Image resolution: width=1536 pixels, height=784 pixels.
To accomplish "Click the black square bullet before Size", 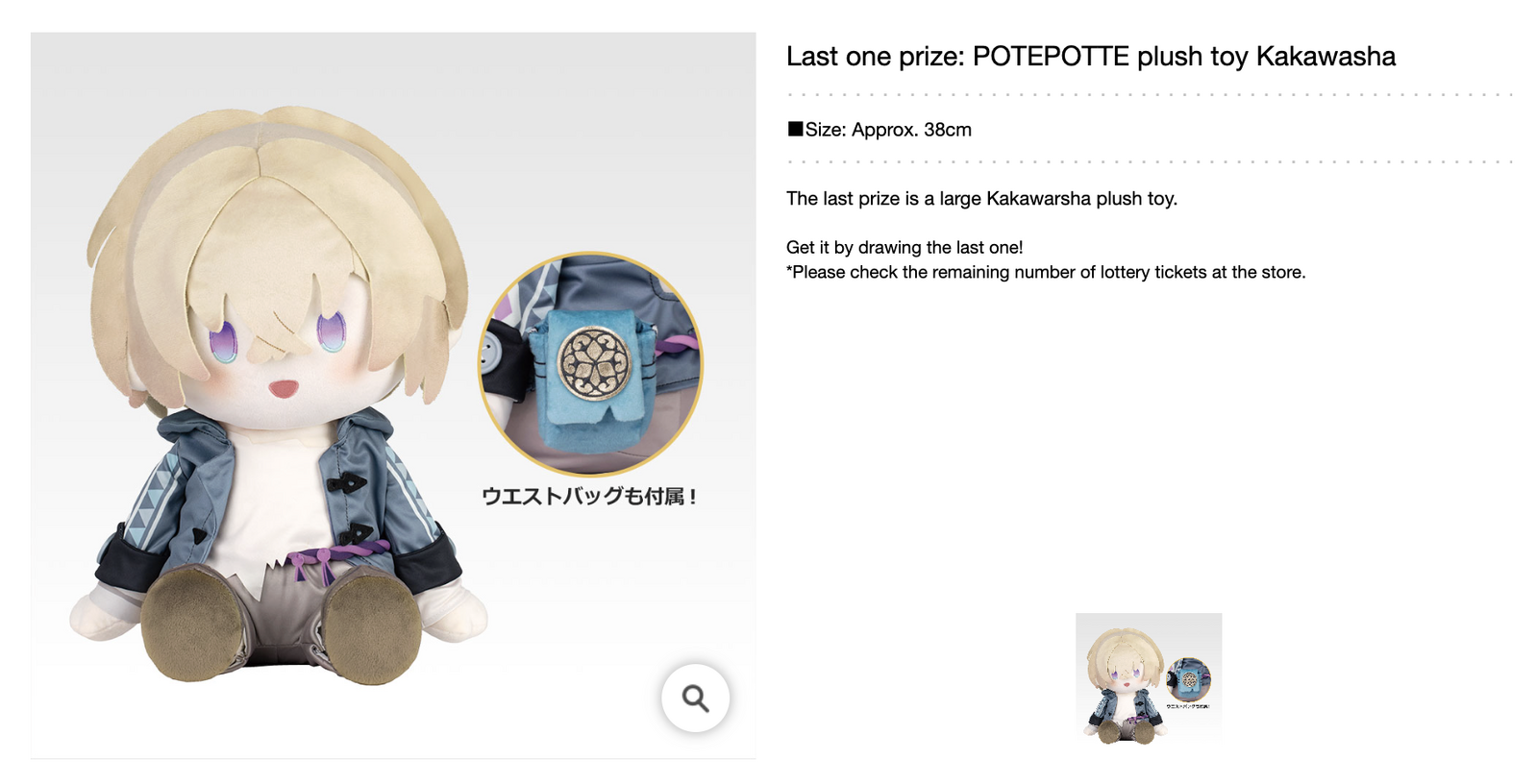I will pyautogui.click(x=795, y=129).
